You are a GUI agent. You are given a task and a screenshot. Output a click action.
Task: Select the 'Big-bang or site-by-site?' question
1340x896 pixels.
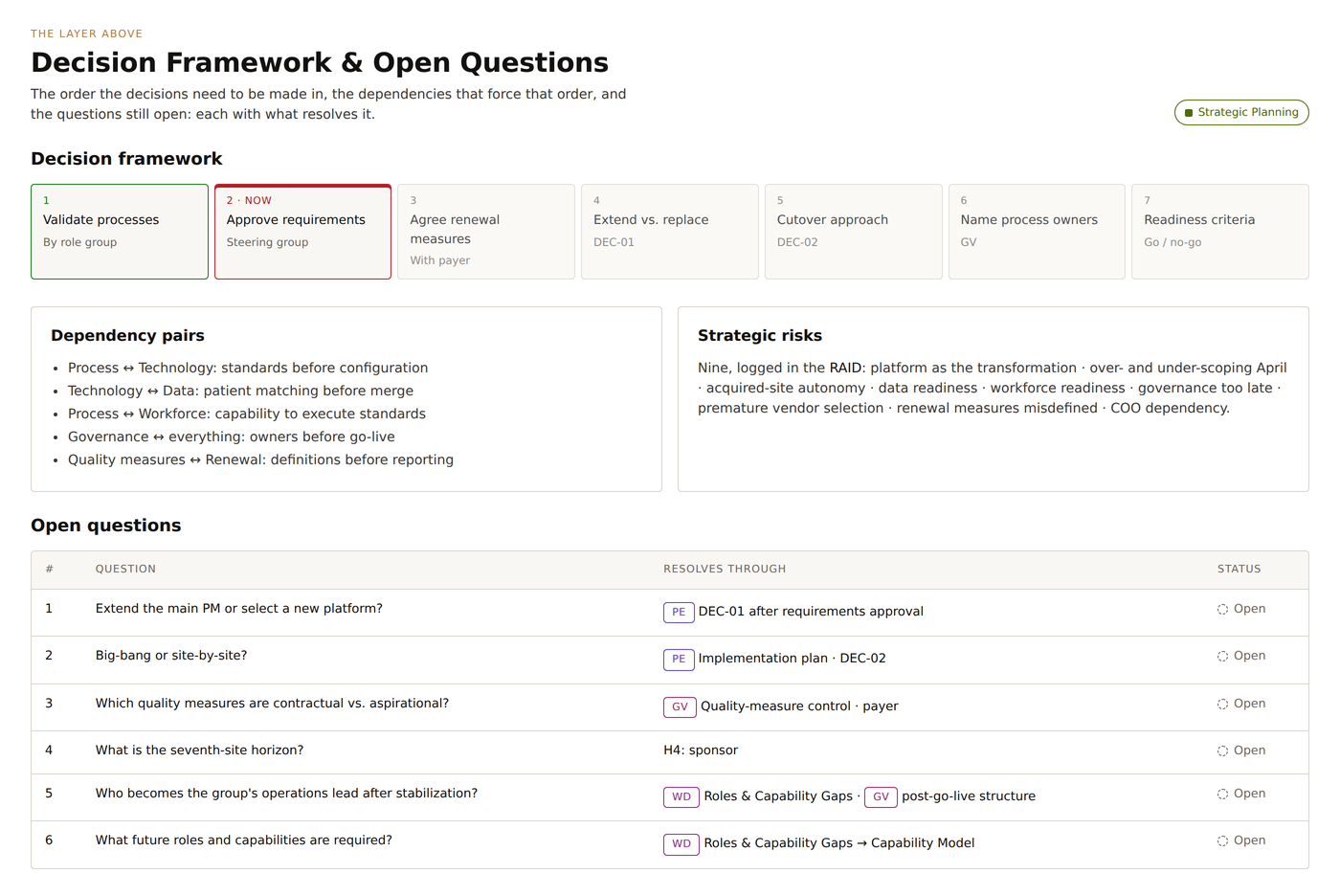pyautogui.click(x=171, y=656)
